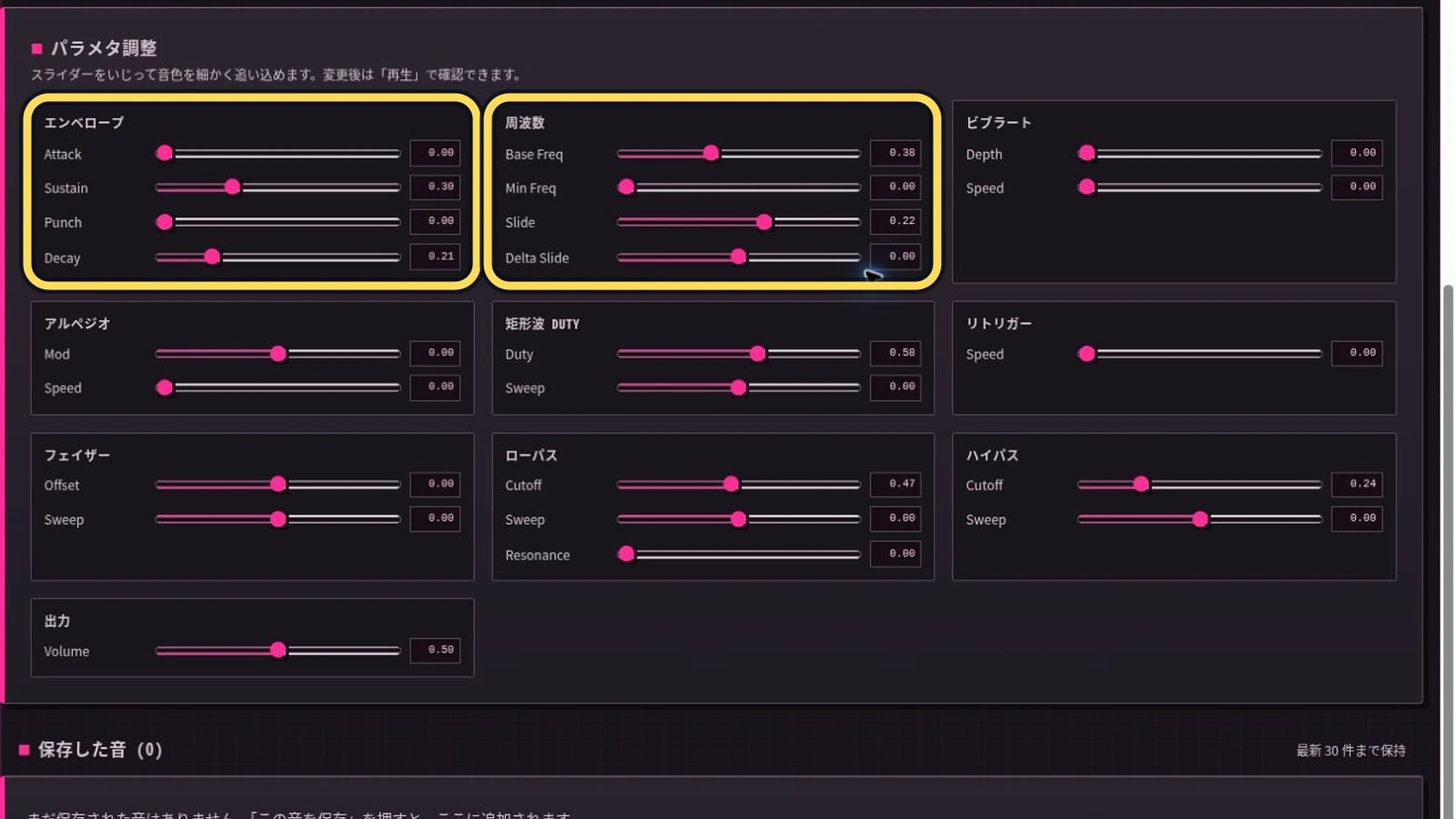
Task: Click the リトリガー Speed value field
Action: pyautogui.click(x=1357, y=353)
